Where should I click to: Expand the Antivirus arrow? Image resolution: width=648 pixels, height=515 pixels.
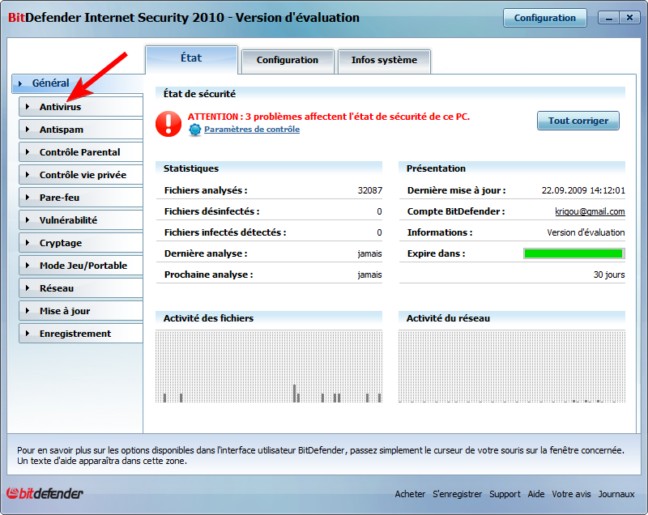(x=28, y=107)
